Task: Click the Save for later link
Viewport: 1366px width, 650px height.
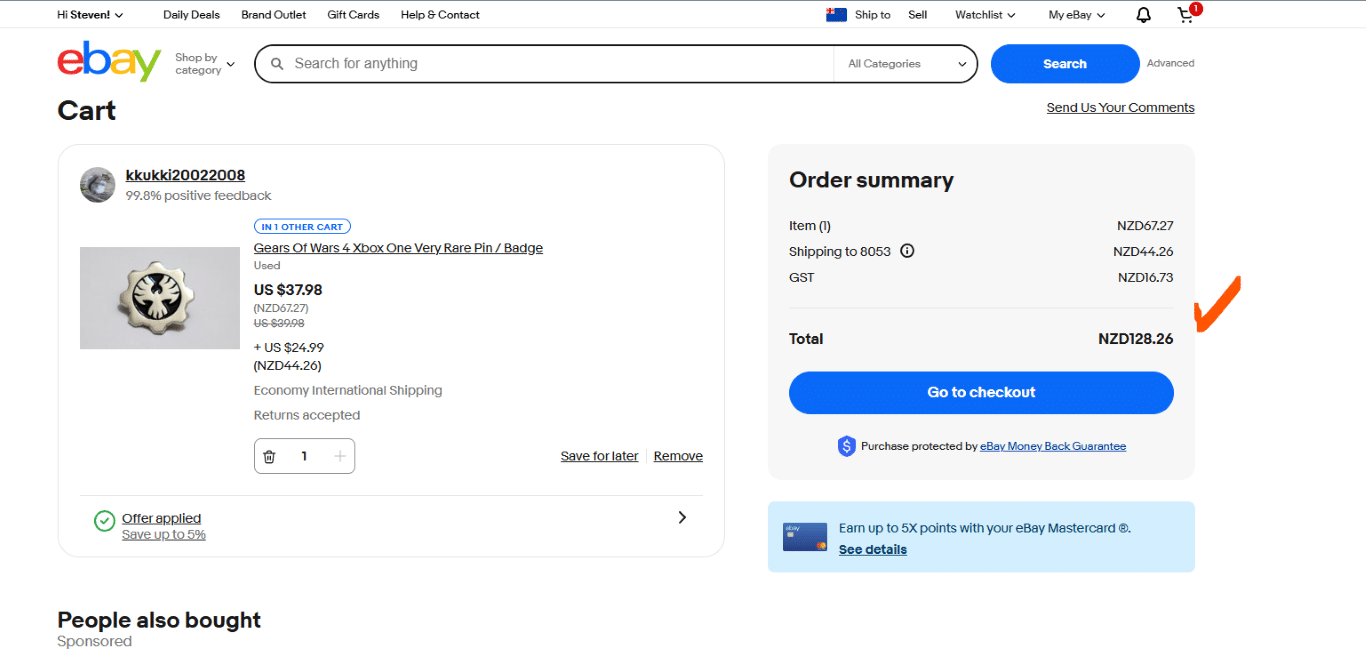Action: click(599, 456)
